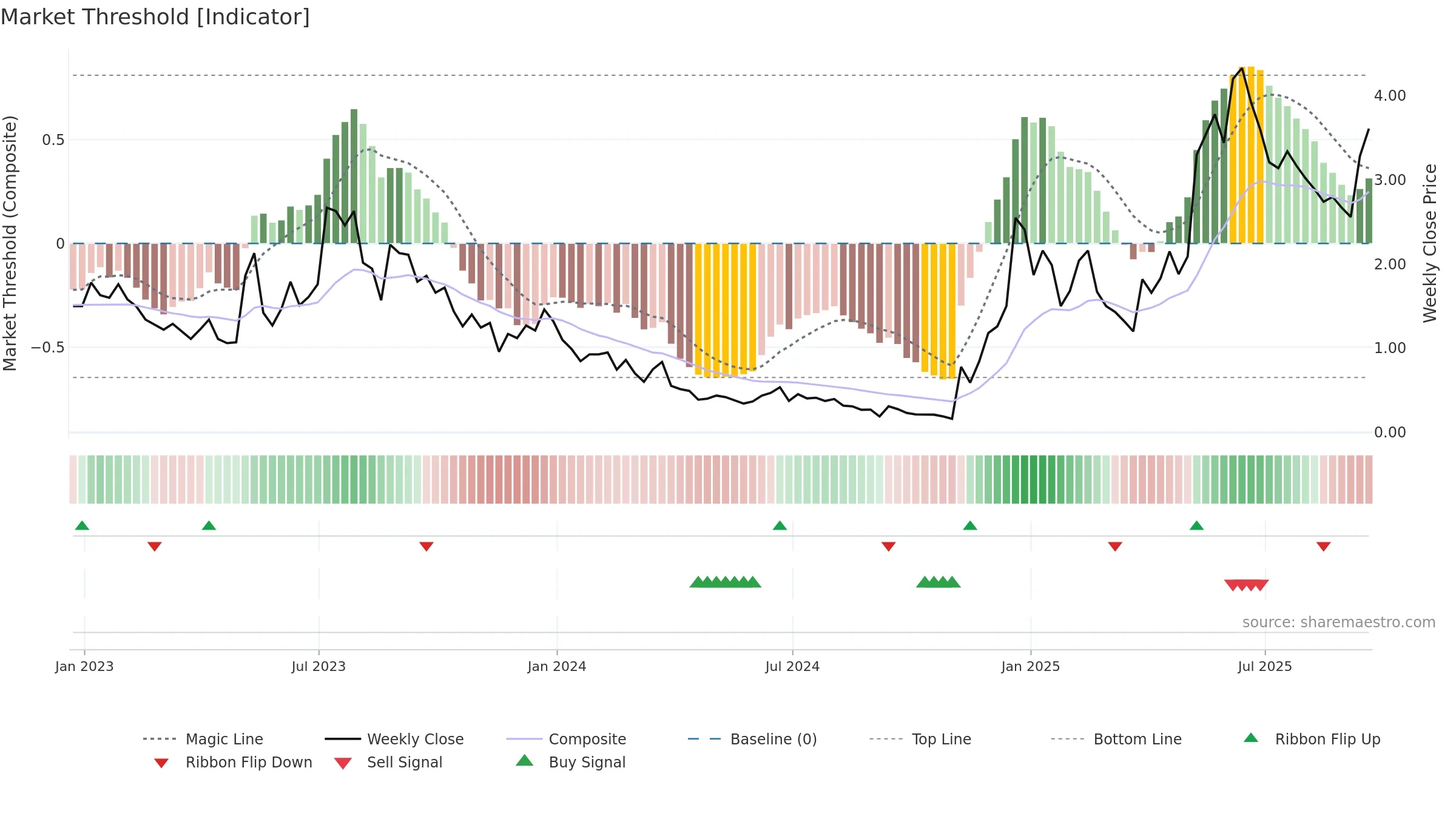This screenshot has width=1456, height=819.
Task: Click the 0.00 price axis label
Action: (x=1390, y=433)
